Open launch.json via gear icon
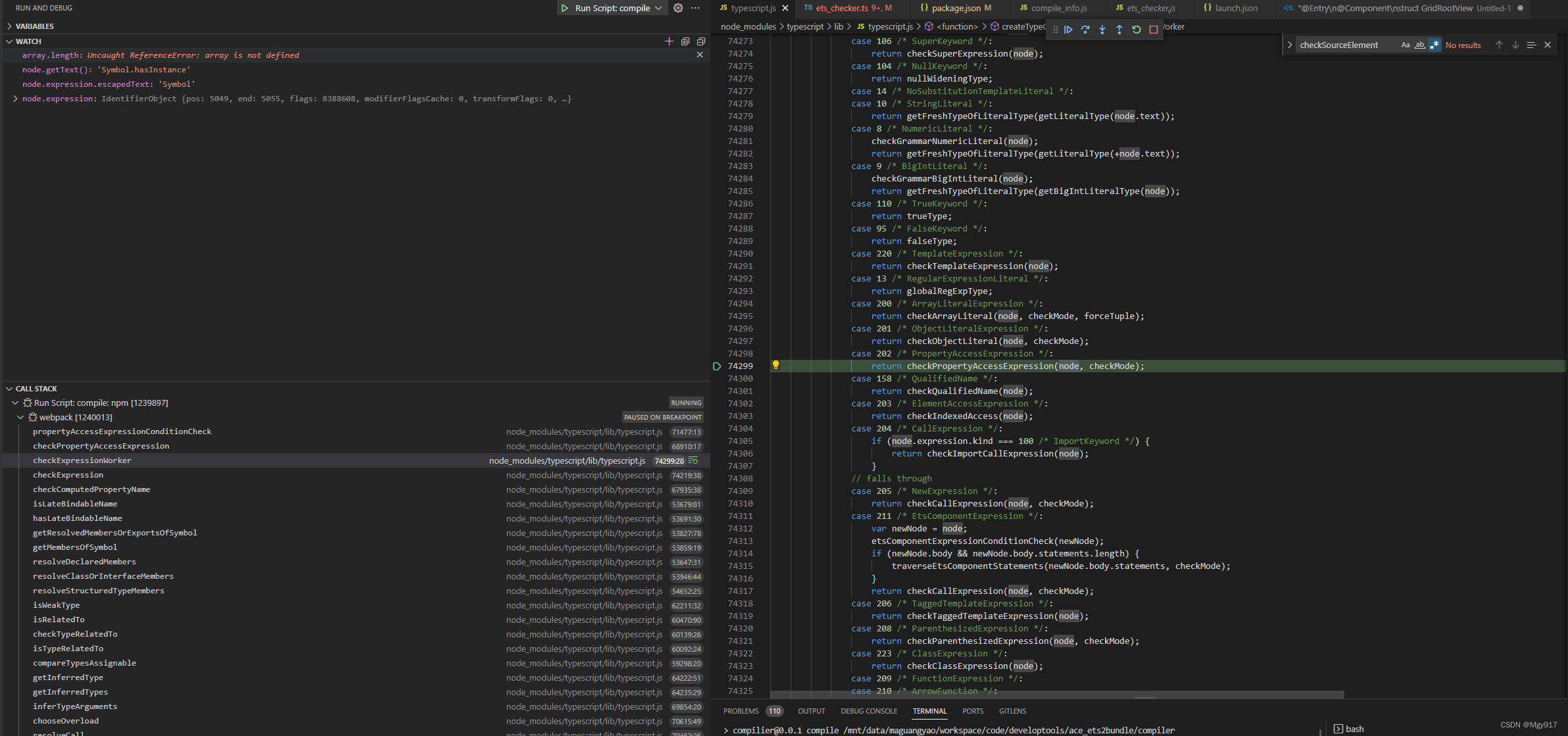This screenshot has height=736, width=1568. [678, 8]
